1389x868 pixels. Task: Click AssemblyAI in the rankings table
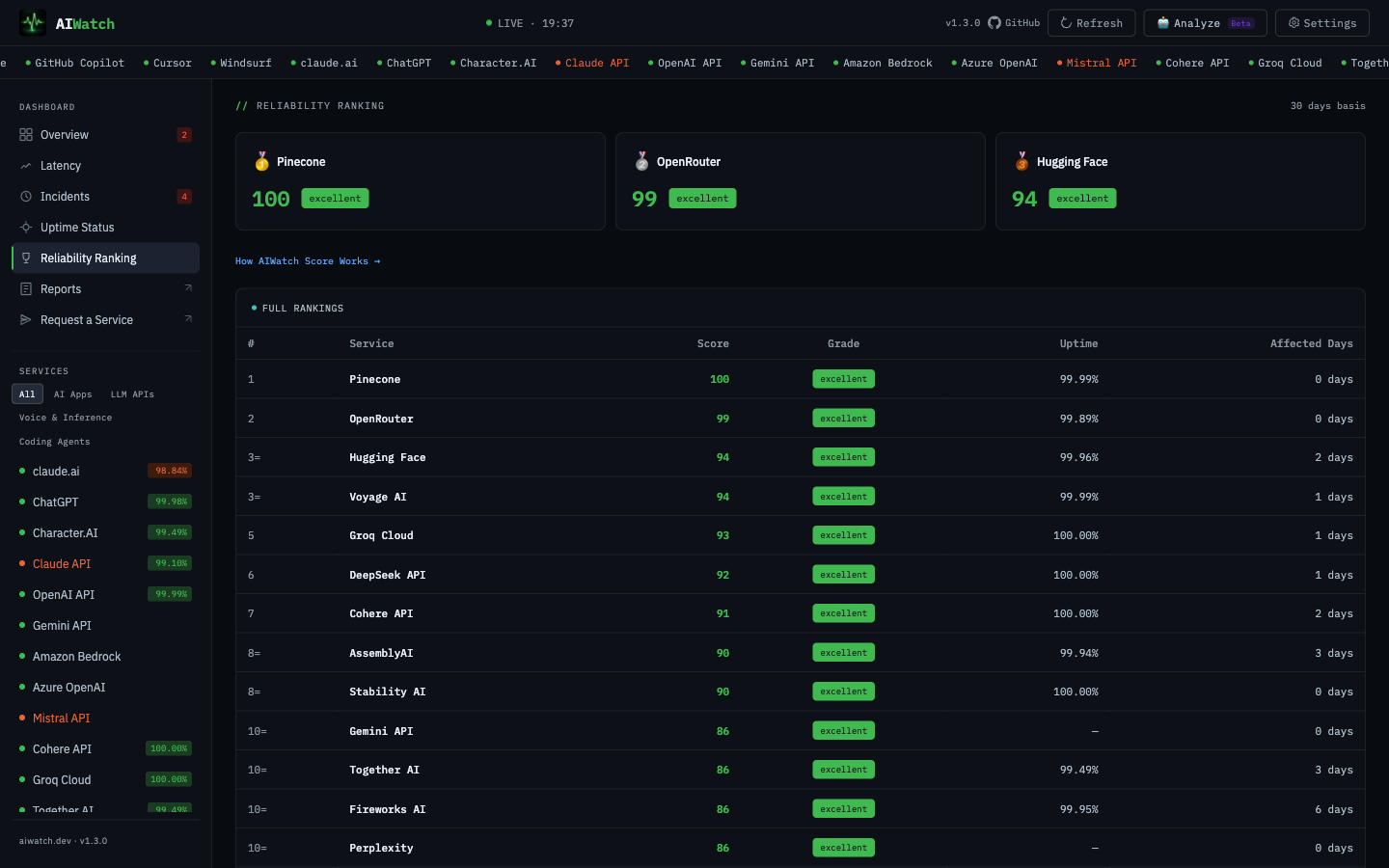click(x=381, y=653)
